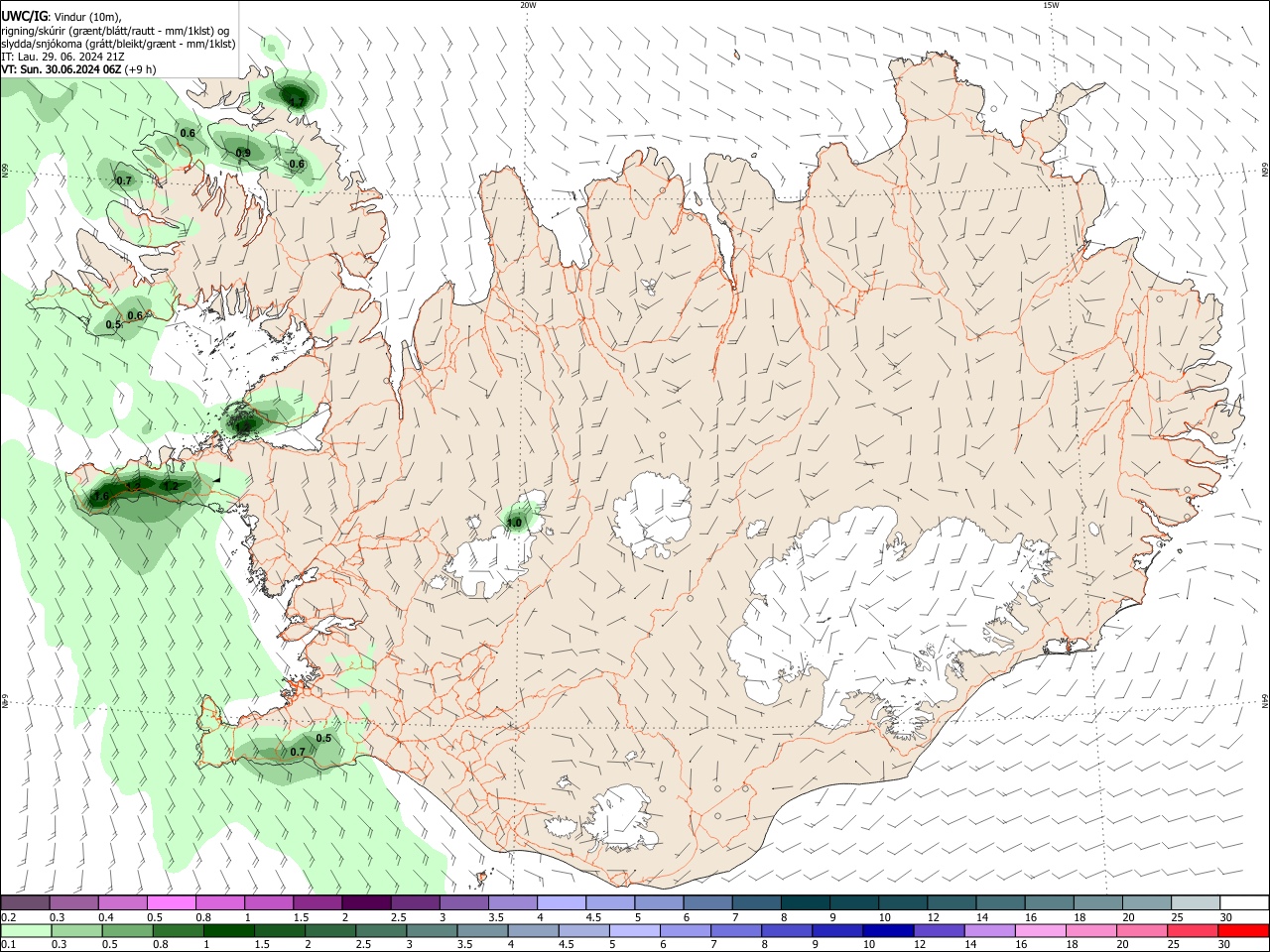
Task: Click the upper-row swatch labeled 18
Action: (1098, 902)
